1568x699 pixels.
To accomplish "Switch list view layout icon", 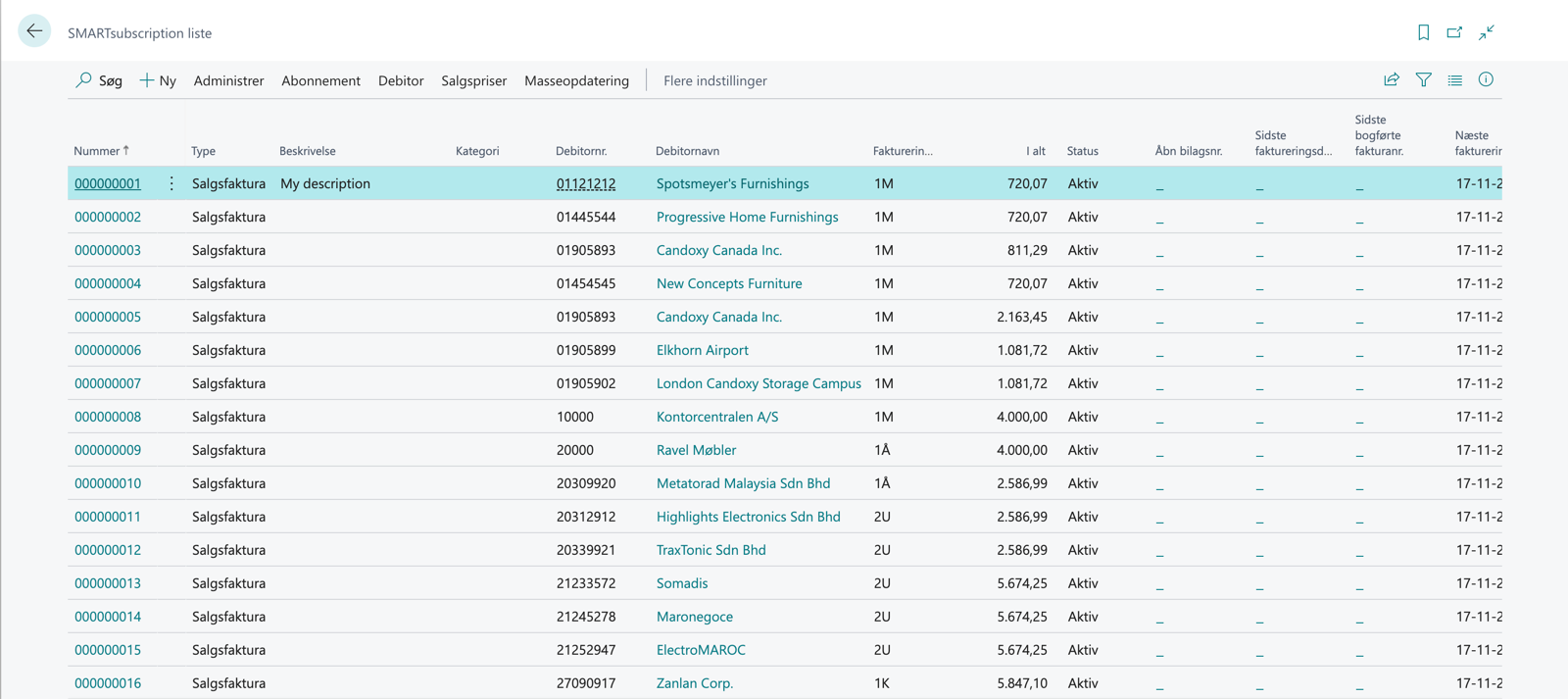I will pyautogui.click(x=1454, y=79).
